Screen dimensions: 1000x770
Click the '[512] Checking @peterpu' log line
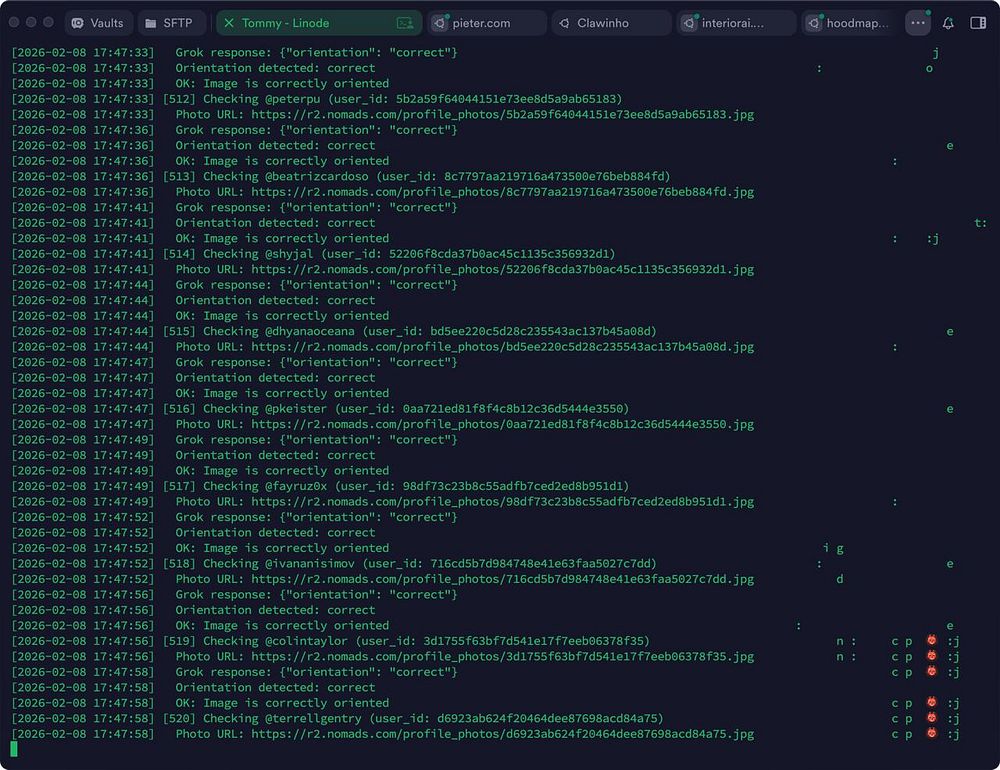316,99
